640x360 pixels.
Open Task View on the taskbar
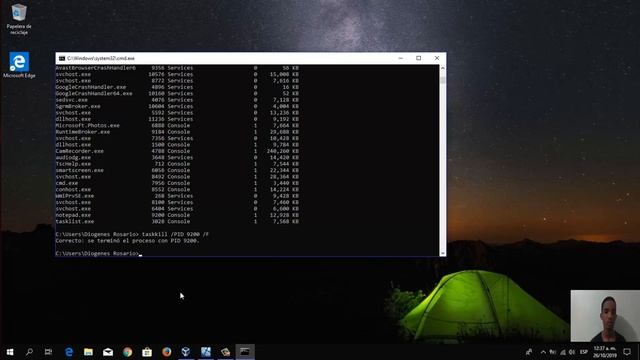48,352
